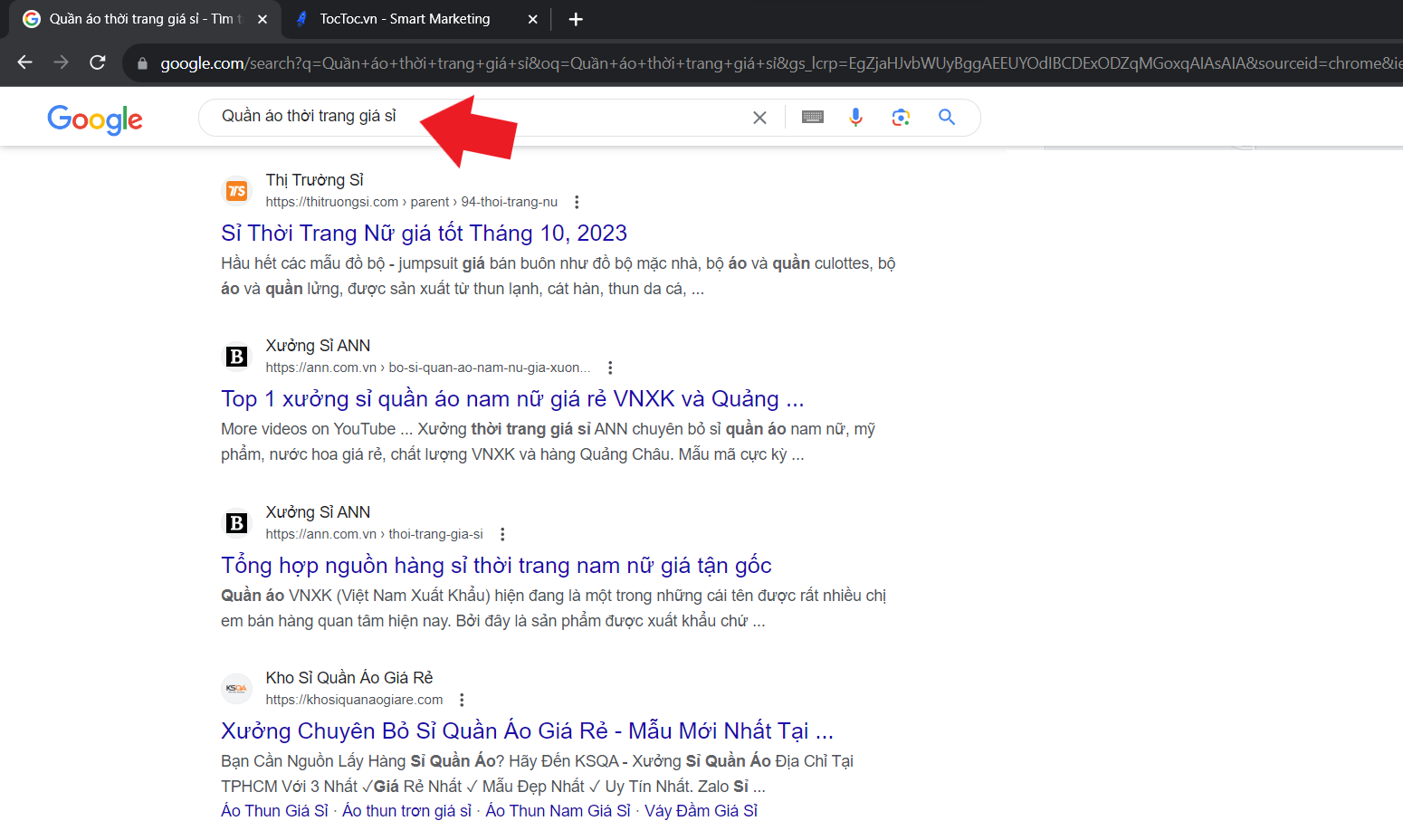Click the magnifier search button
The image size is (1403, 840).
click(947, 117)
